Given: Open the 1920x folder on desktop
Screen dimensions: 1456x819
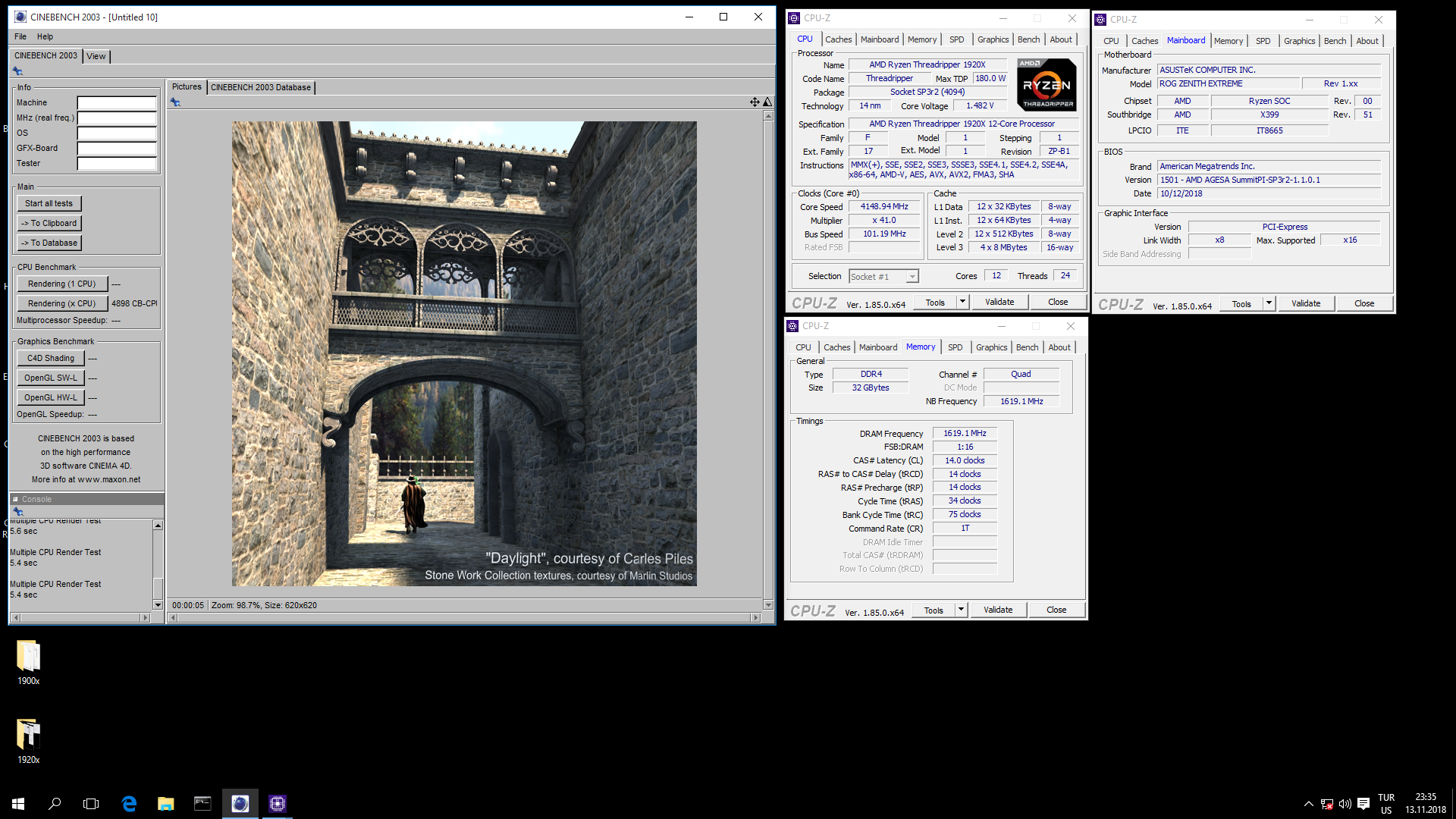Looking at the screenshot, I should pyautogui.click(x=29, y=741).
